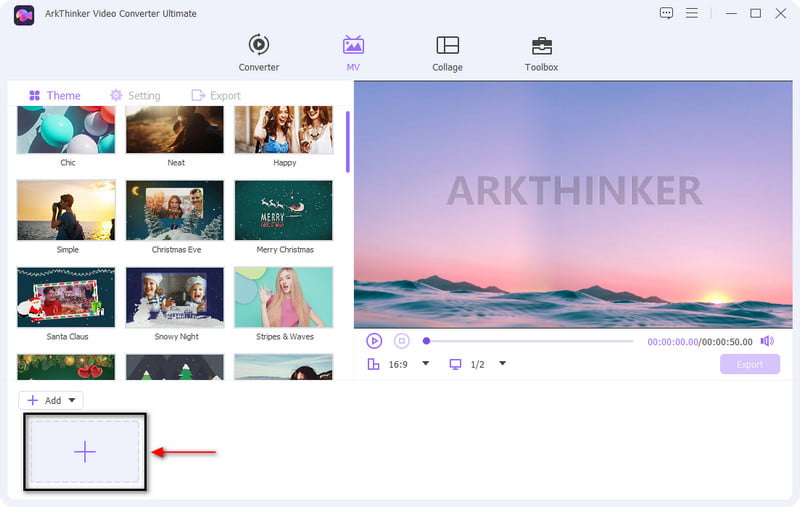
Task: Click the video preview area
Action: (x=573, y=205)
